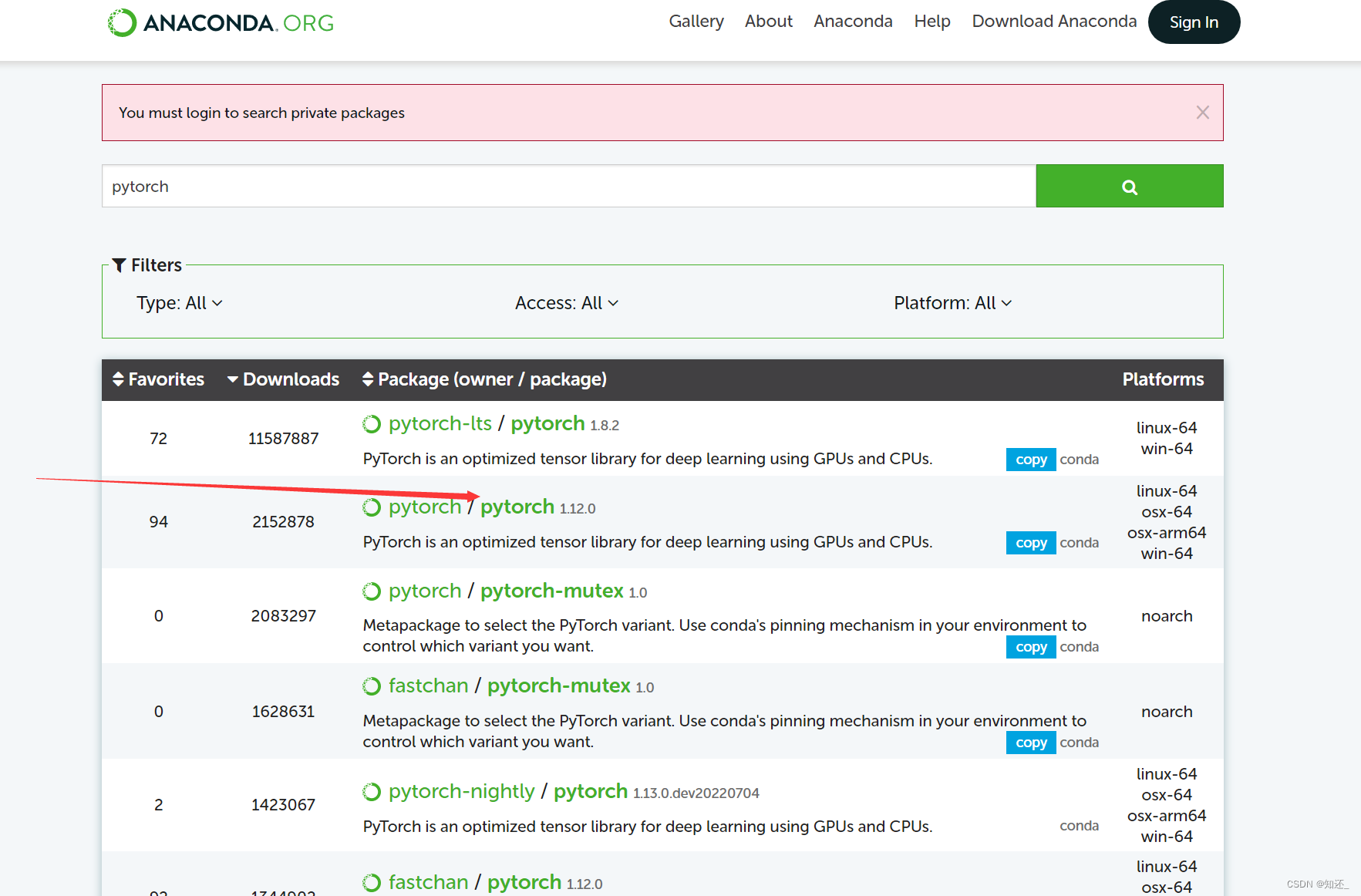Click the green search magnifier button
The image size is (1361, 896).
(x=1129, y=186)
